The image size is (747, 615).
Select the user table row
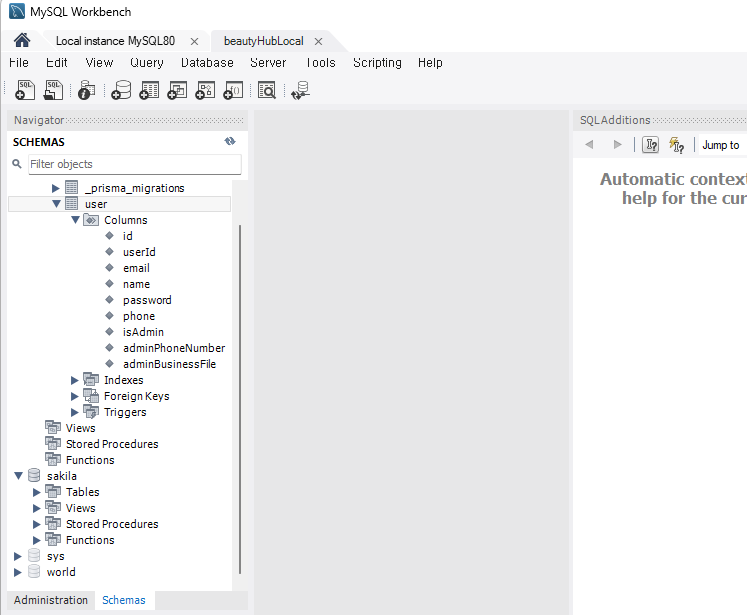(x=120, y=204)
